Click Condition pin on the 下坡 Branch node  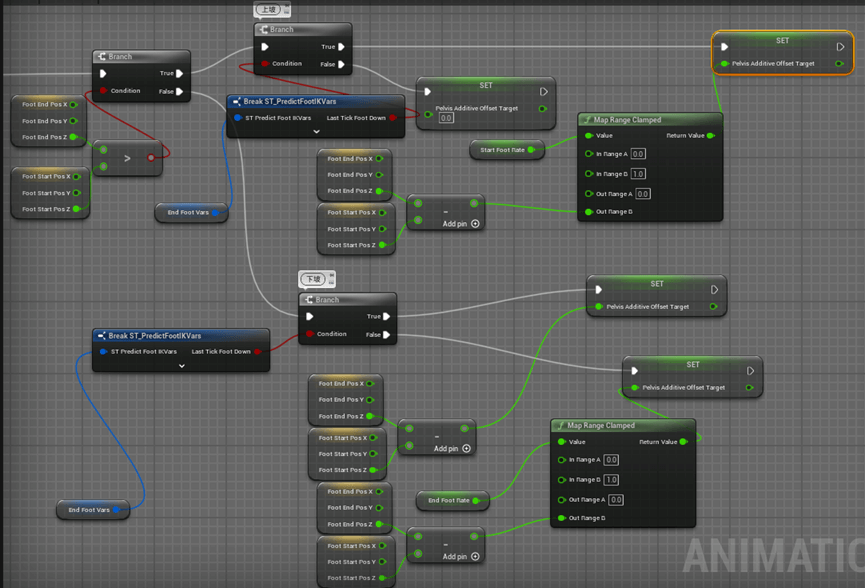[x=310, y=334]
